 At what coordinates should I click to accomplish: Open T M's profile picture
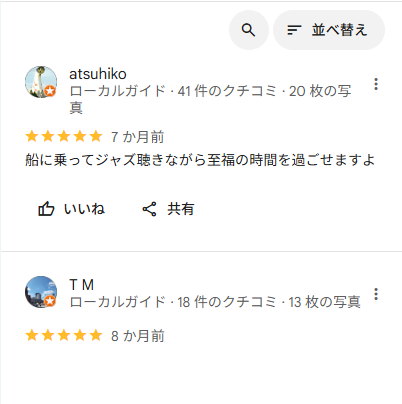click(x=41, y=292)
